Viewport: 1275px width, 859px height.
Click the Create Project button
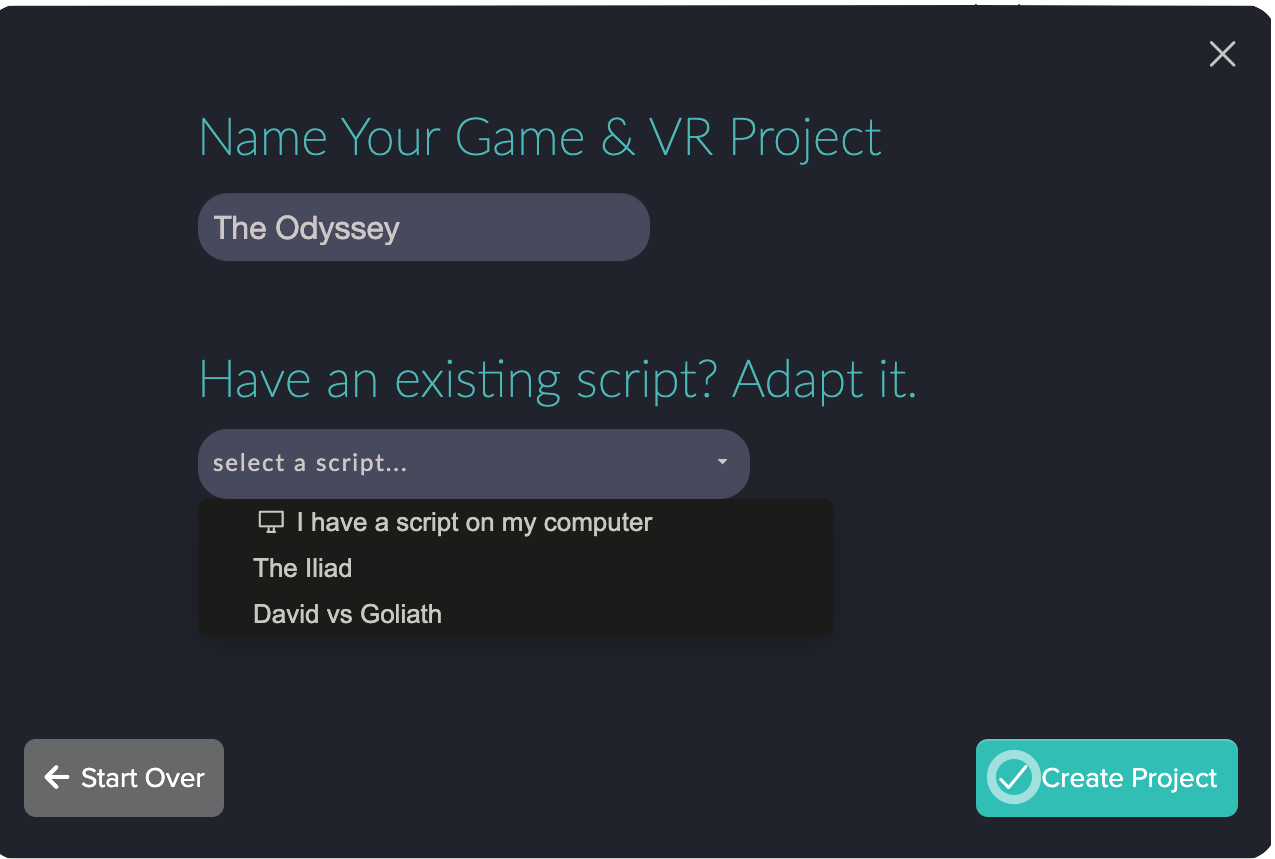tap(1107, 777)
